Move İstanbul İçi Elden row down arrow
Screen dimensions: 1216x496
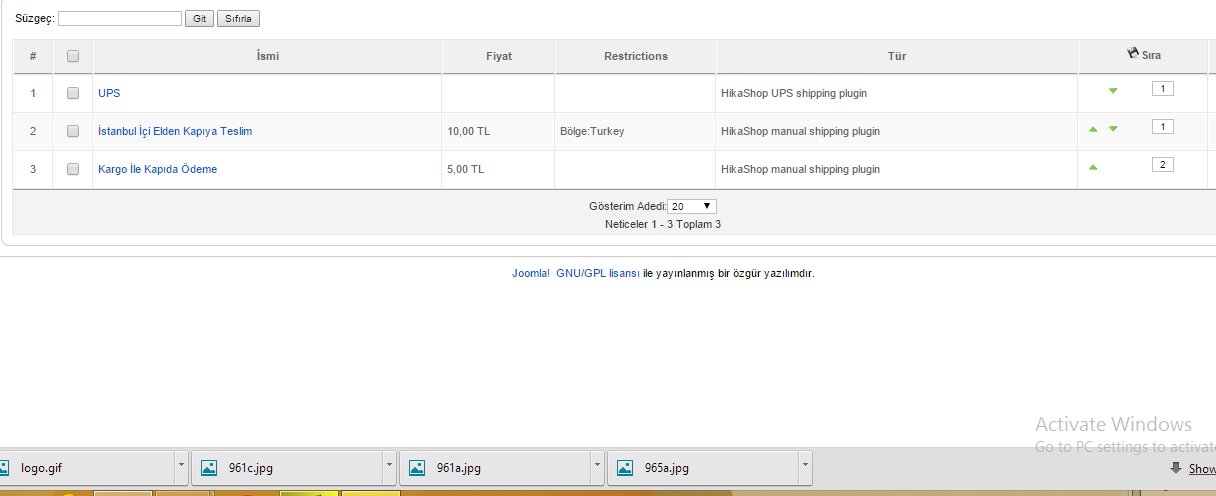pyautogui.click(x=1113, y=129)
